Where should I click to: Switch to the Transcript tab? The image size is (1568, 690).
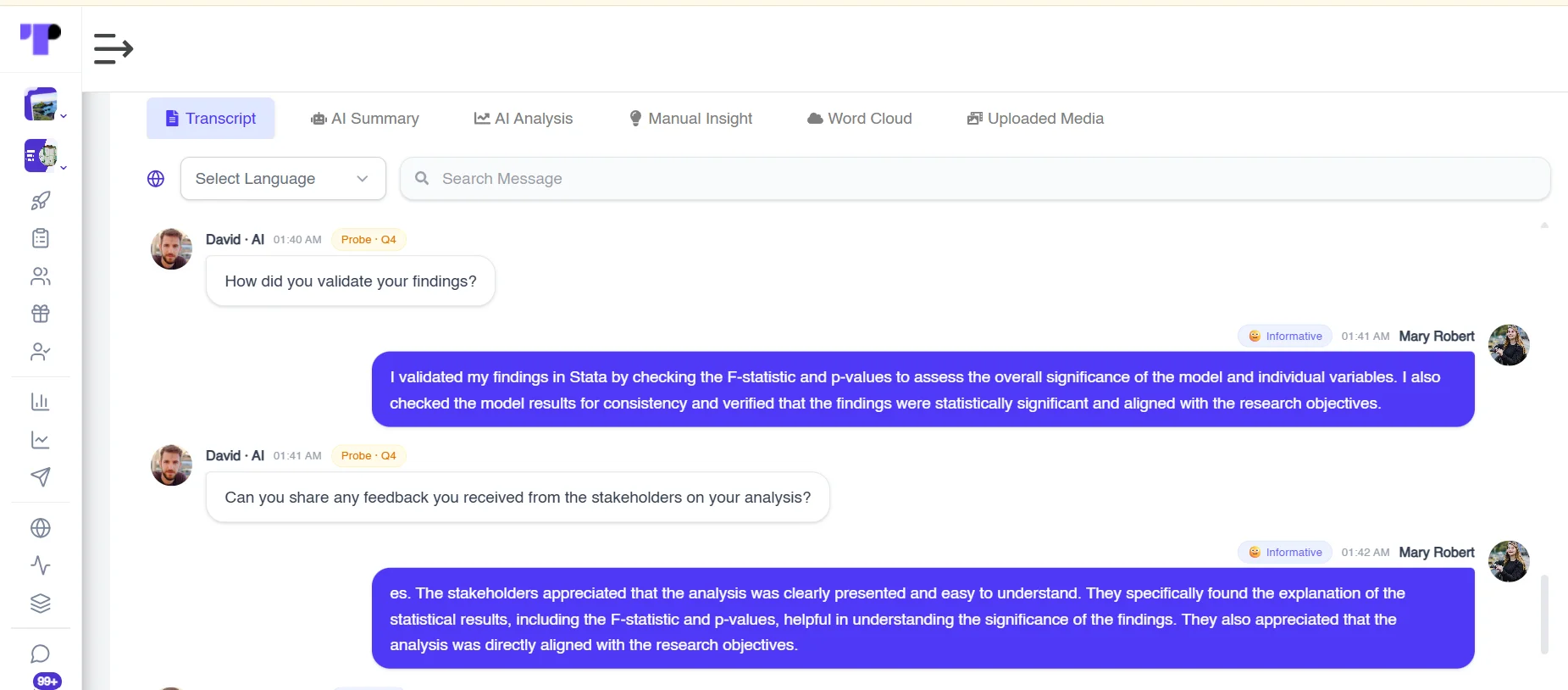[211, 119]
